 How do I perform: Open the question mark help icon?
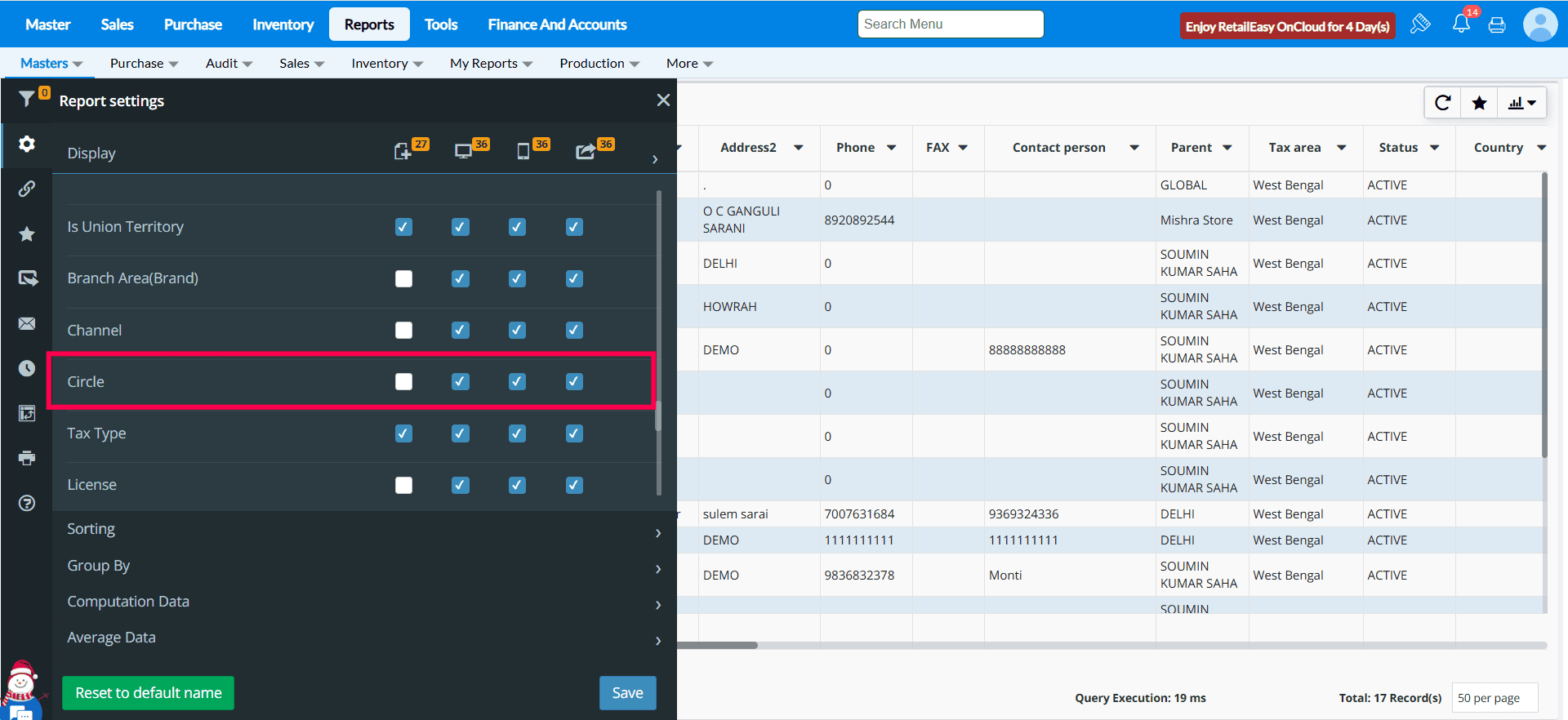[x=27, y=503]
